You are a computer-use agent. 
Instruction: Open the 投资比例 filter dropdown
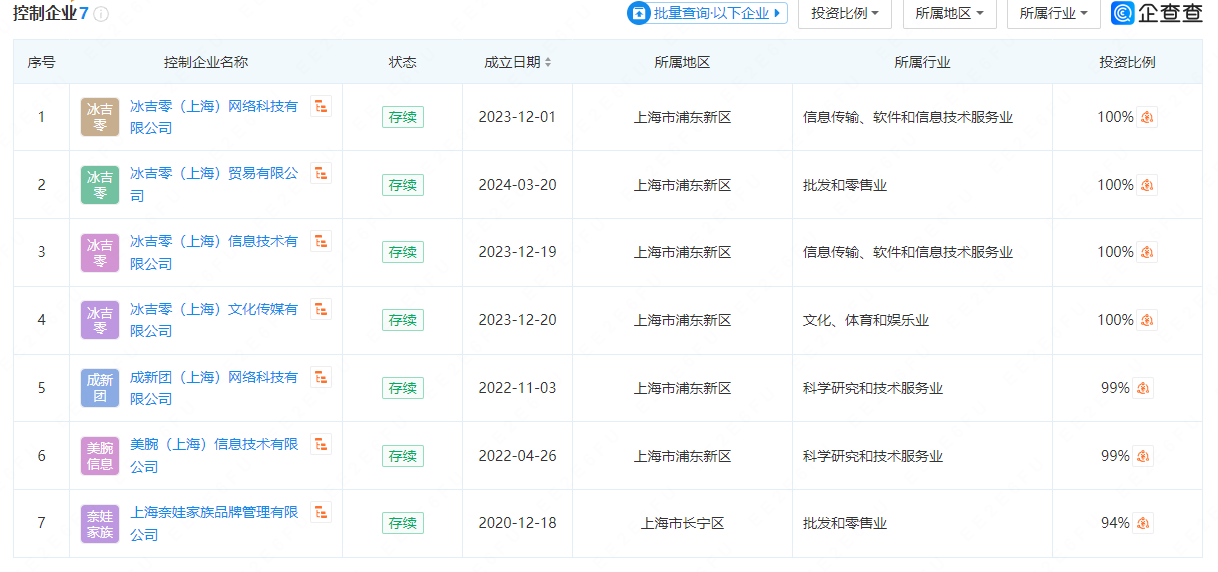pos(845,13)
